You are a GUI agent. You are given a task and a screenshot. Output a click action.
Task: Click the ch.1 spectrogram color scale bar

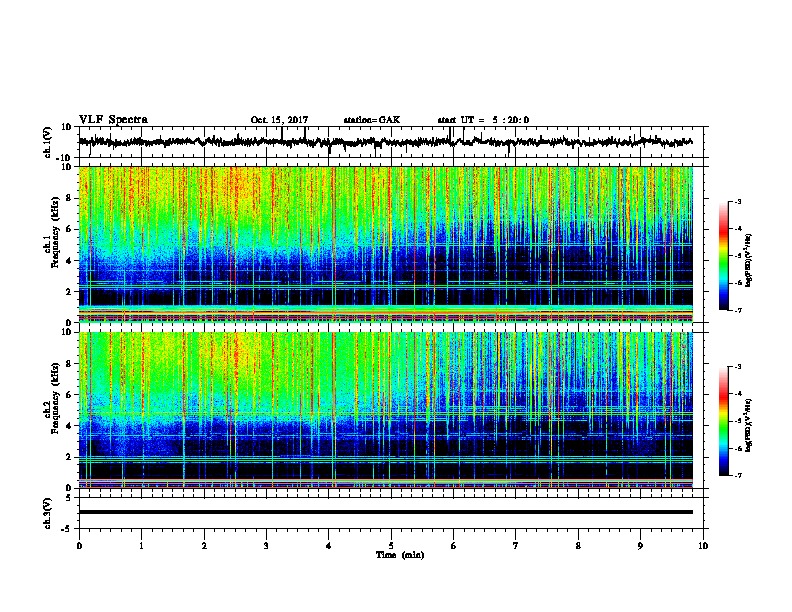(x=724, y=256)
